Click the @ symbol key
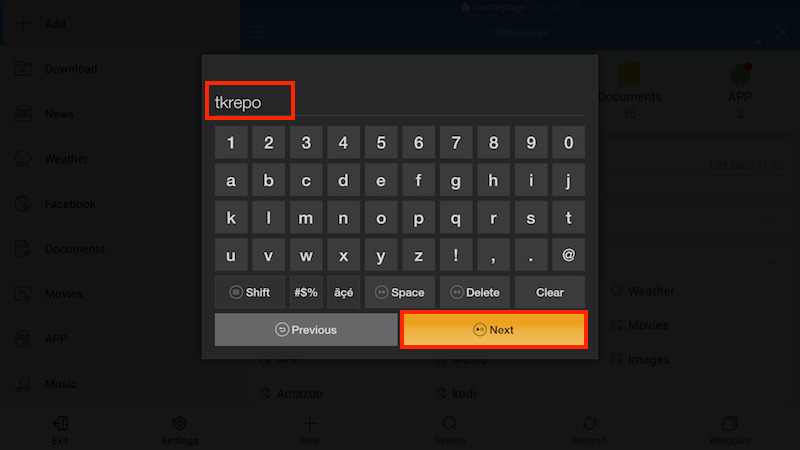This screenshot has height=450, width=800. [x=568, y=255]
